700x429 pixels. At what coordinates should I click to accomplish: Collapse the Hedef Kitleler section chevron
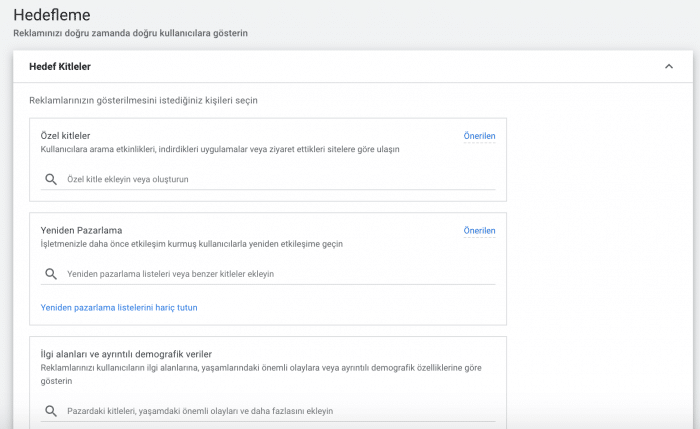point(668,67)
